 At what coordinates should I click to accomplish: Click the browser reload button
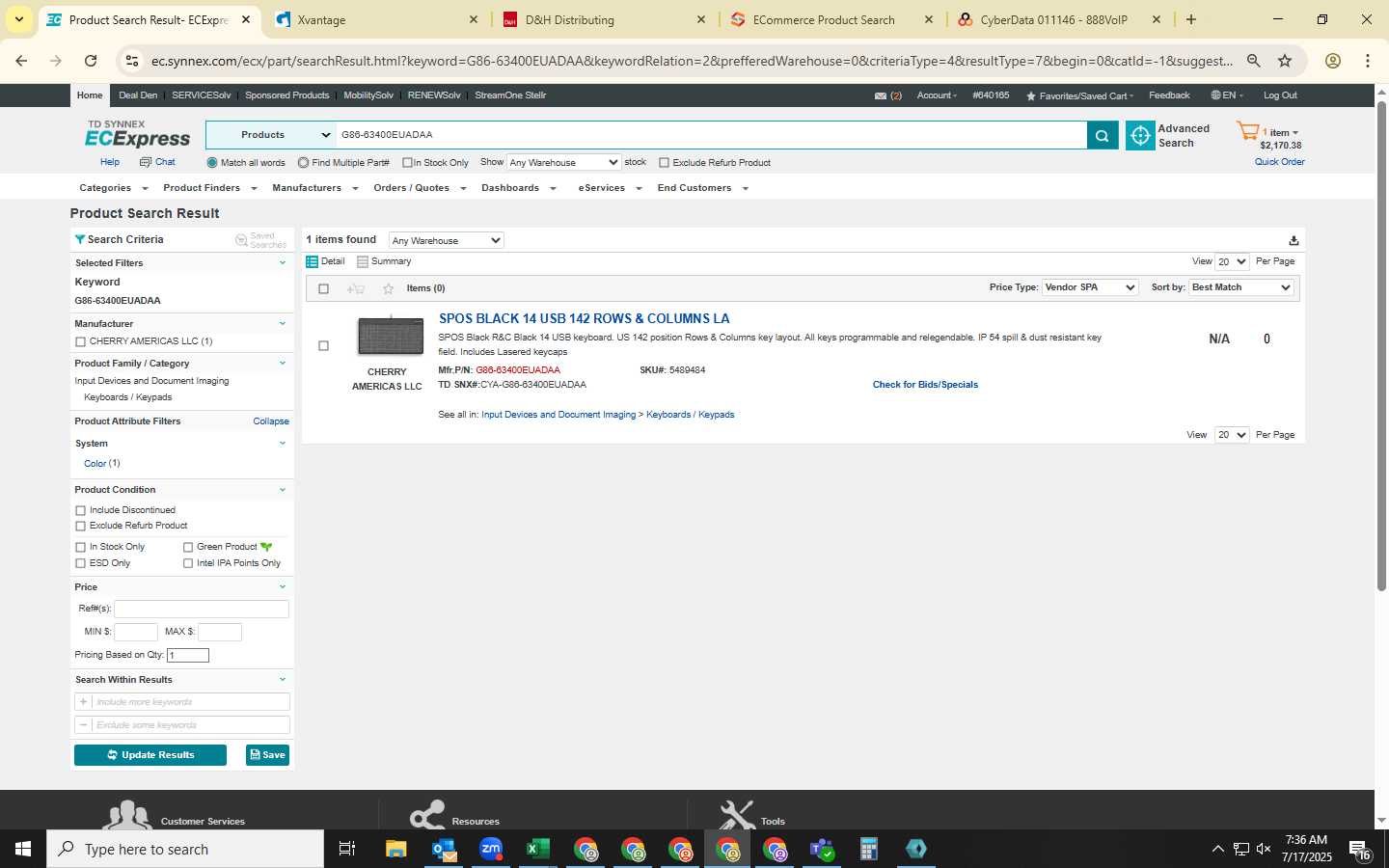pyautogui.click(x=91, y=61)
